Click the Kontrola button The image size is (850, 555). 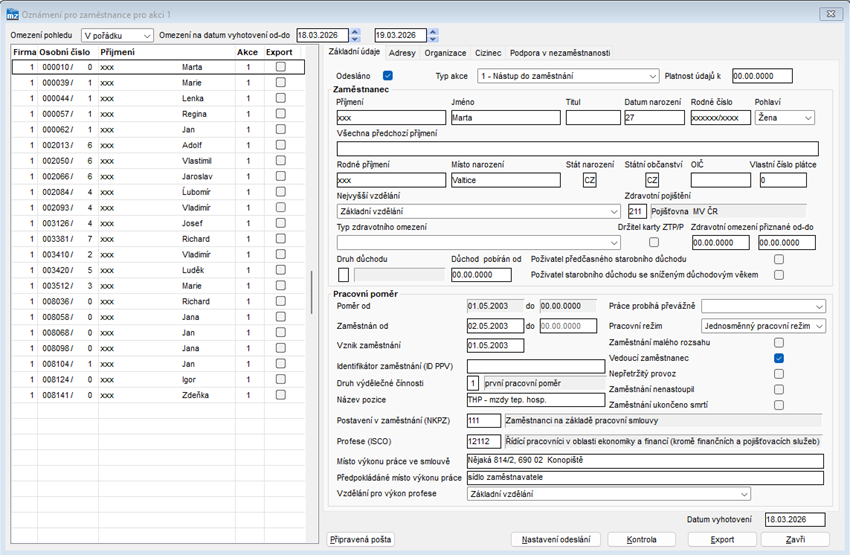click(641, 539)
